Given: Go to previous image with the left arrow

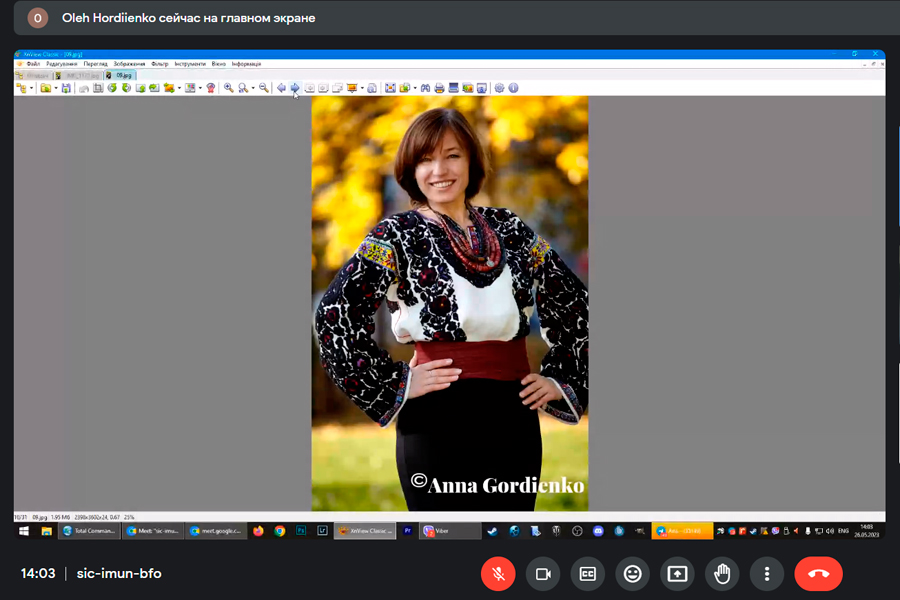Looking at the screenshot, I should 282,88.
